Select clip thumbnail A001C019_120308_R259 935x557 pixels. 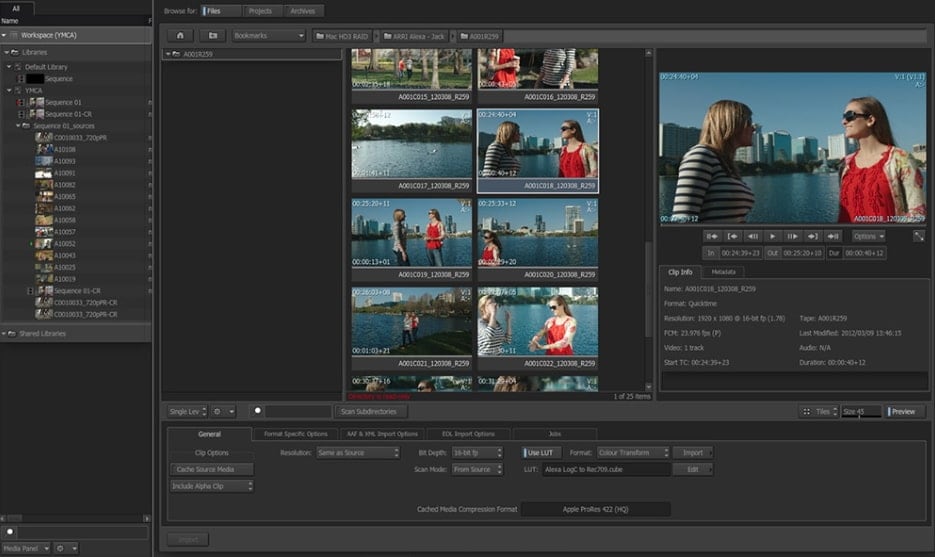pos(412,232)
